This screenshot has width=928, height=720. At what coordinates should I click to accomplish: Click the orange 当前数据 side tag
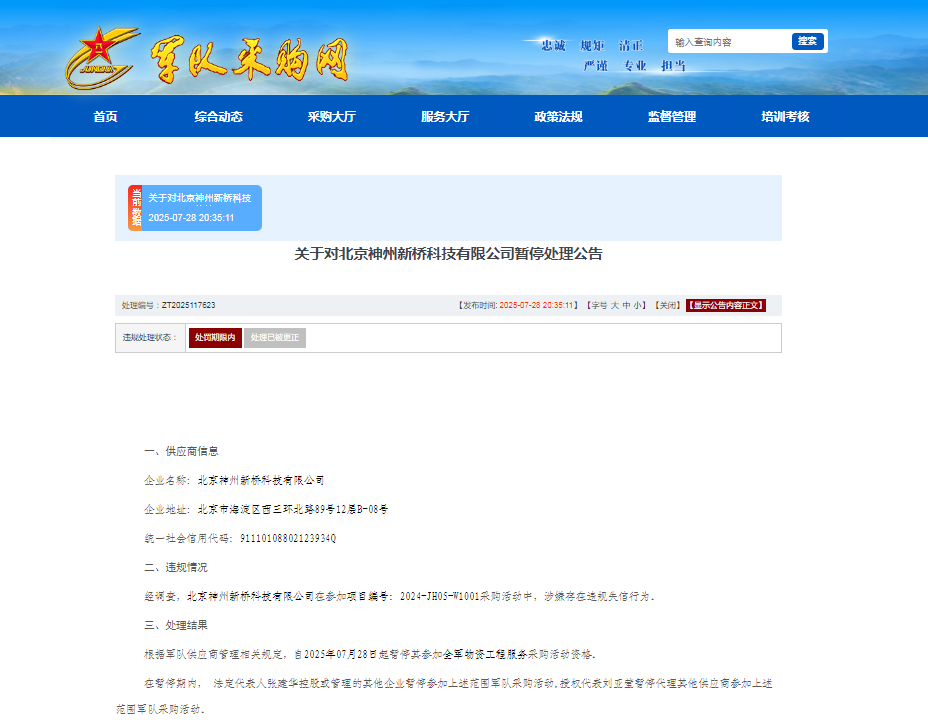point(136,208)
